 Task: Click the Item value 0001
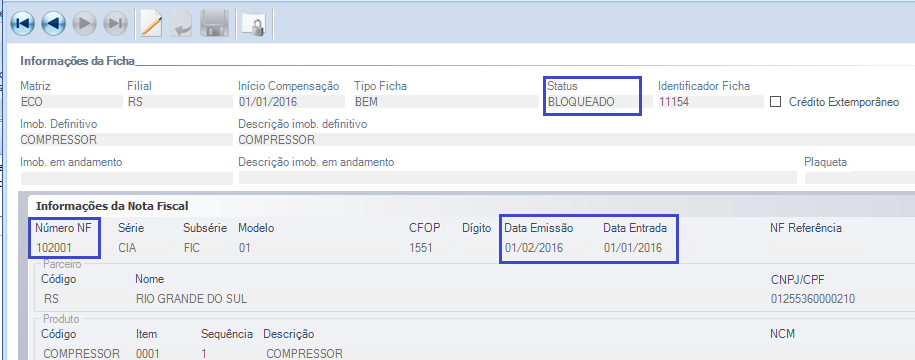point(148,354)
